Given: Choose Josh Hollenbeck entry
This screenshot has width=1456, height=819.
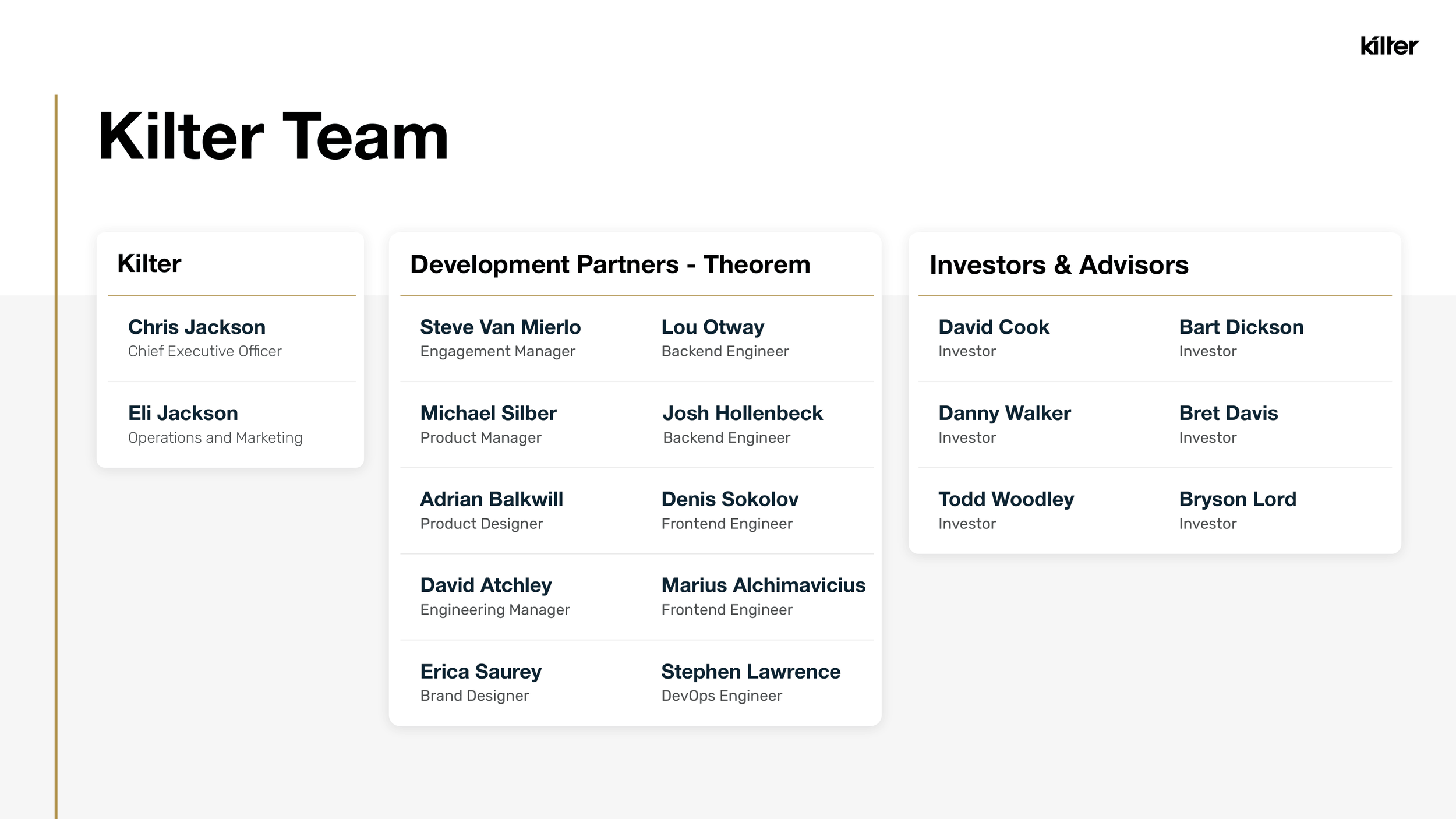Looking at the screenshot, I should (x=742, y=425).
